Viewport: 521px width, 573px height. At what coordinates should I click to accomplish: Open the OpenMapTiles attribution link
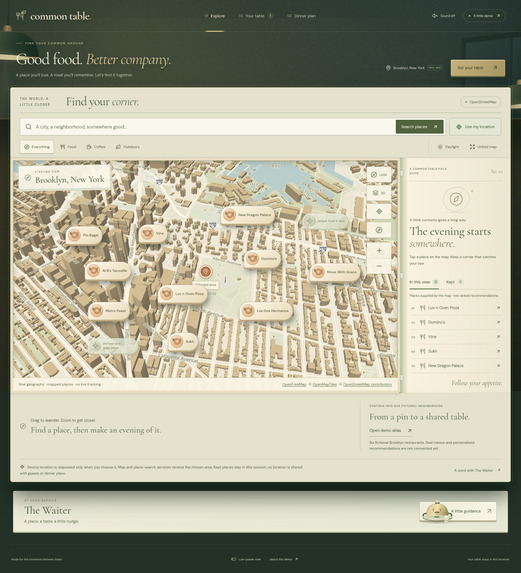325,384
